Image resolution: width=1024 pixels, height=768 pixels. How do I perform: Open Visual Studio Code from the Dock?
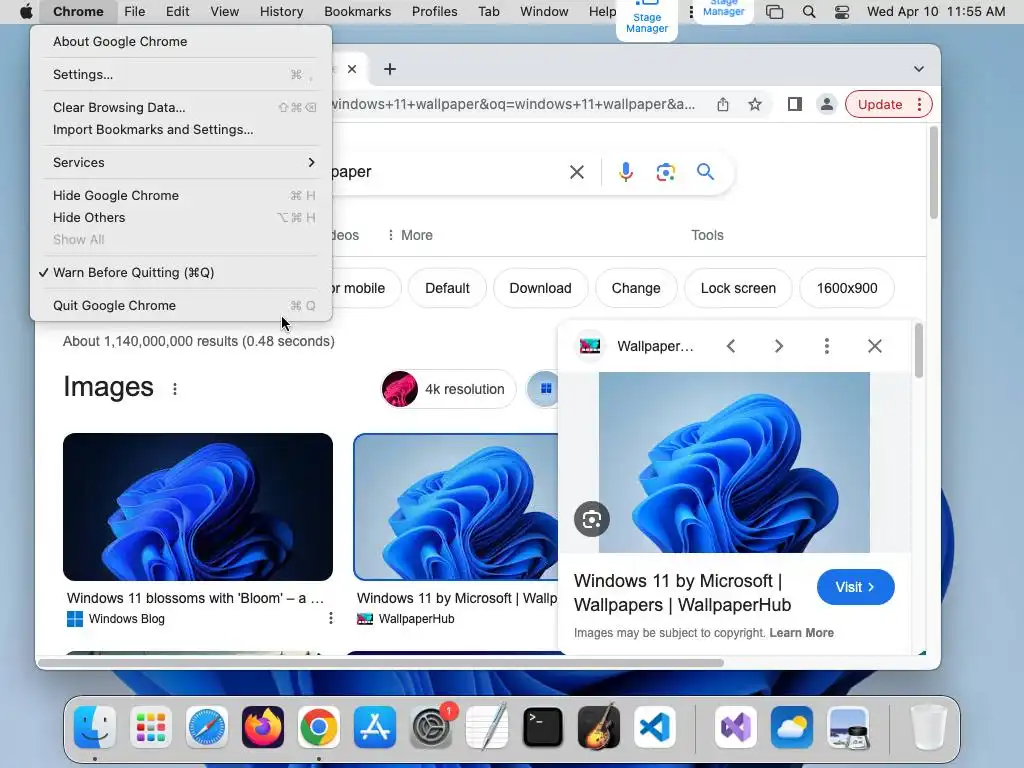tap(655, 727)
